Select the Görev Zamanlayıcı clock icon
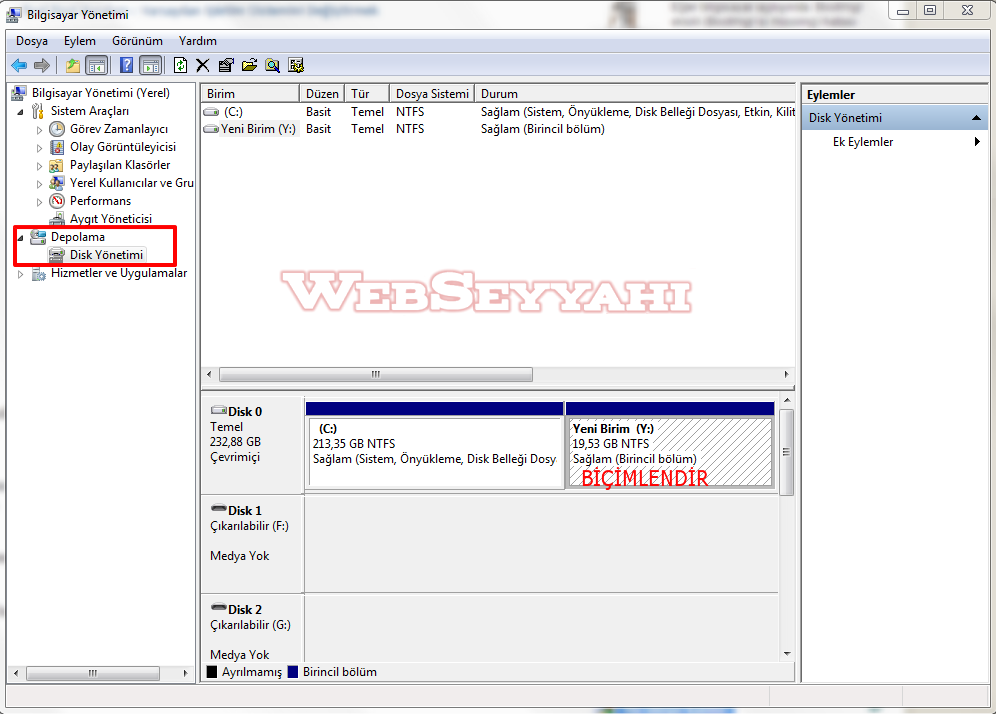The image size is (996, 714). (57, 129)
